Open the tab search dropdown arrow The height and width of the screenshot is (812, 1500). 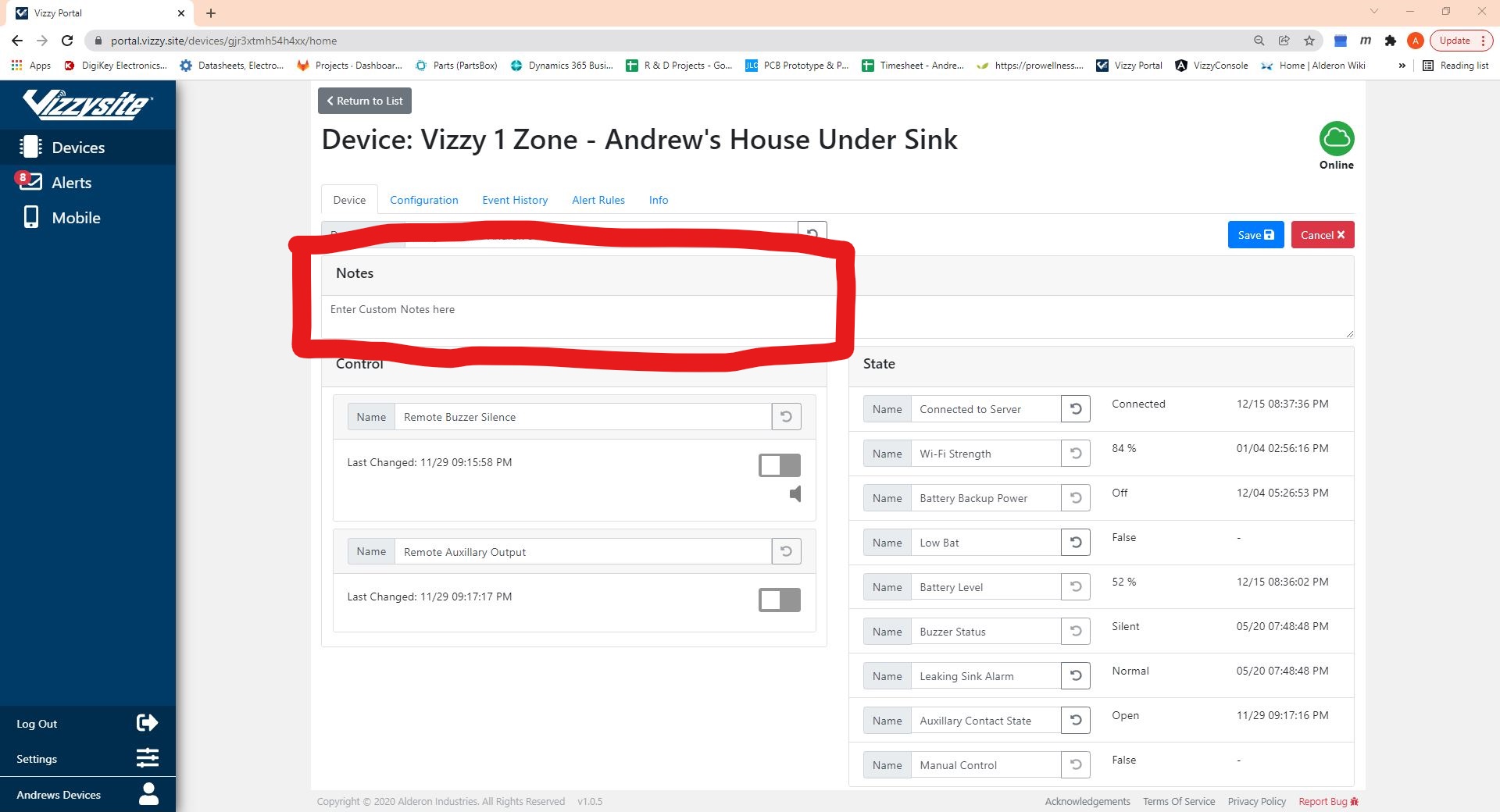click(x=1374, y=12)
